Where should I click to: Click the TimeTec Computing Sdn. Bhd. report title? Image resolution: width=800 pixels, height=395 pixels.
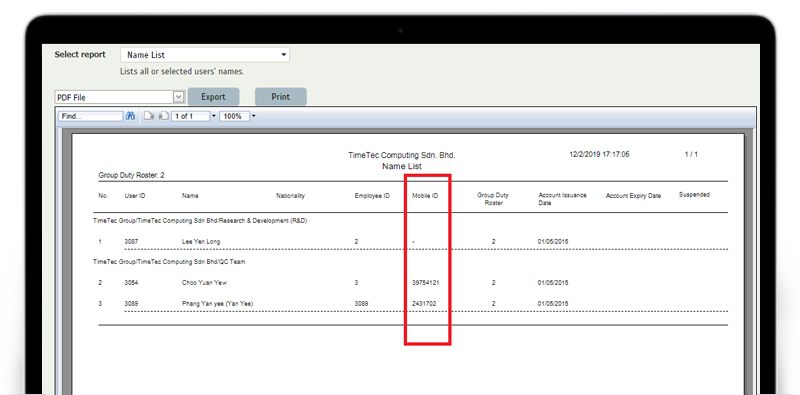(x=402, y=155)
